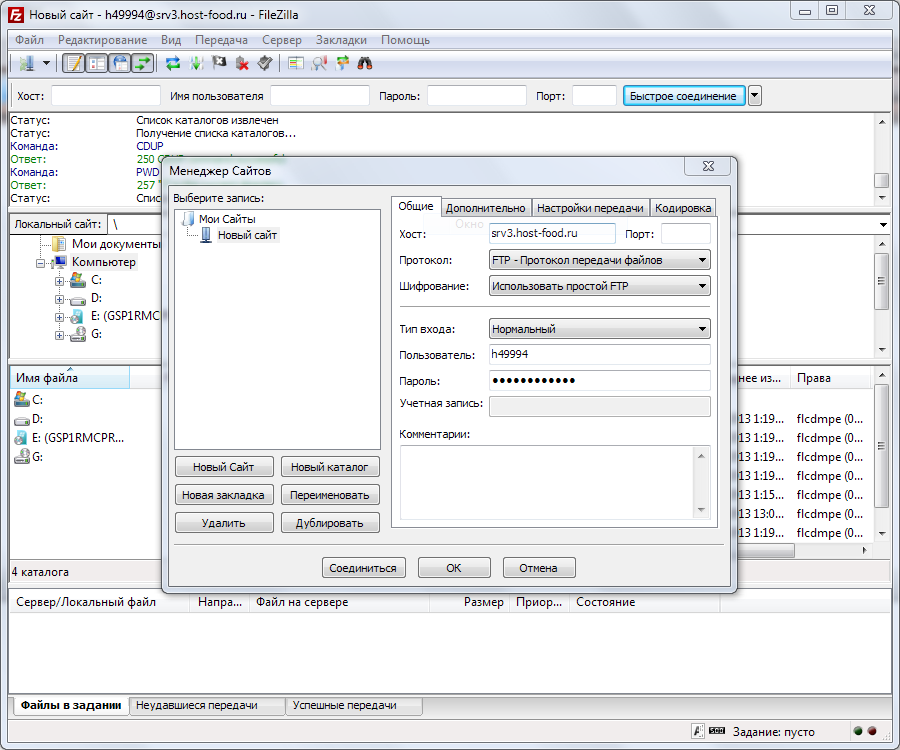Open local site path dropdown arrow
900x750 pixels.
[883, 225]
